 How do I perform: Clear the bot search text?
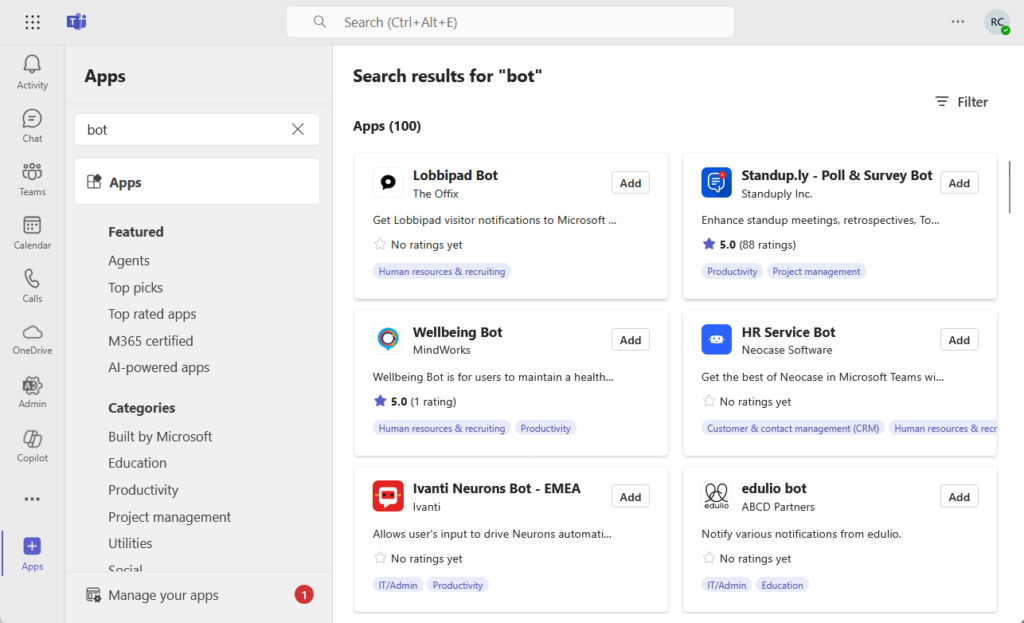click(x=298, y=129)
